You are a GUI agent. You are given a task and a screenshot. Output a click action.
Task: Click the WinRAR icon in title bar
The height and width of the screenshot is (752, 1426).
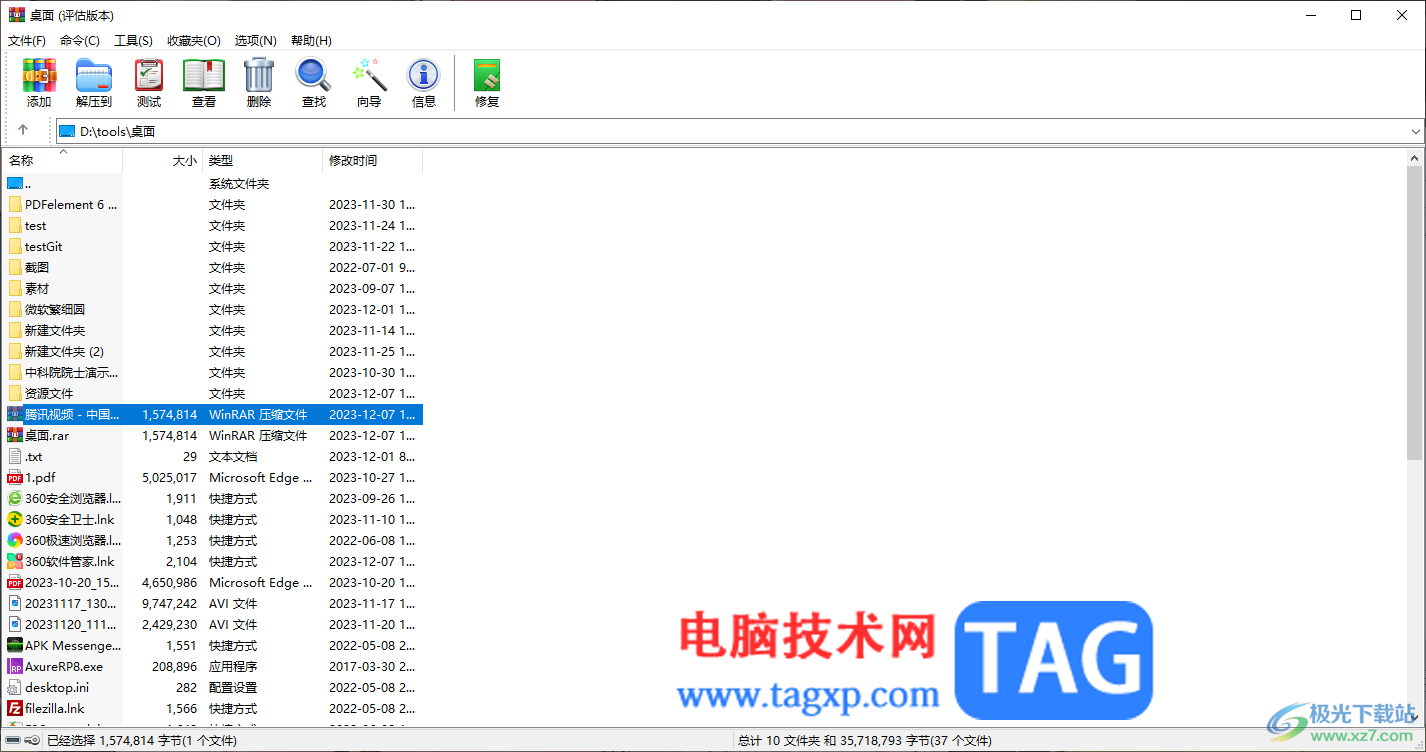point(16,15)
